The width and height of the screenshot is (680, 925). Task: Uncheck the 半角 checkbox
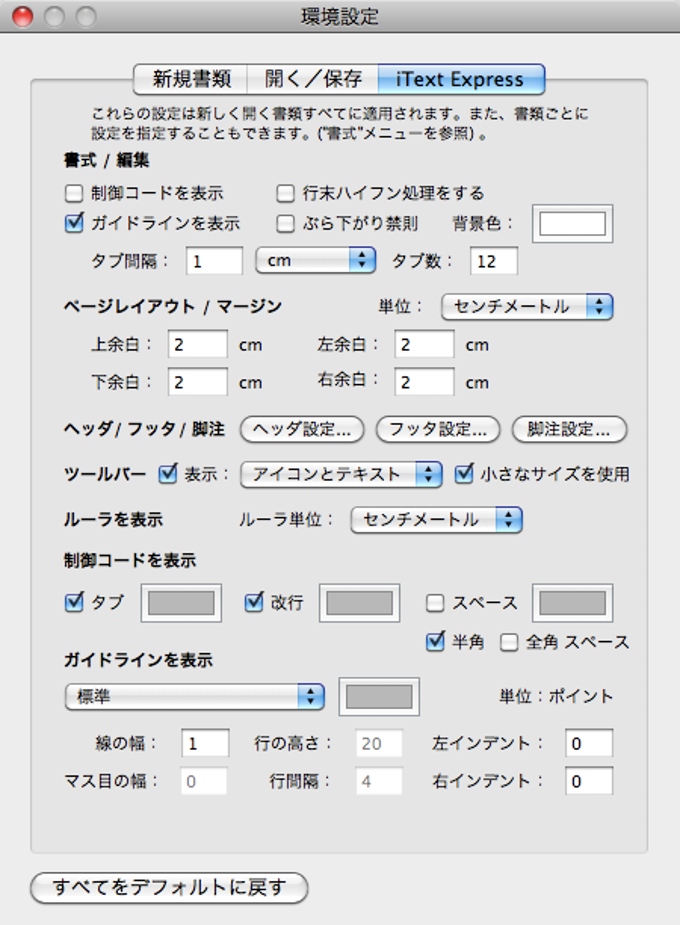coord(435,641)
